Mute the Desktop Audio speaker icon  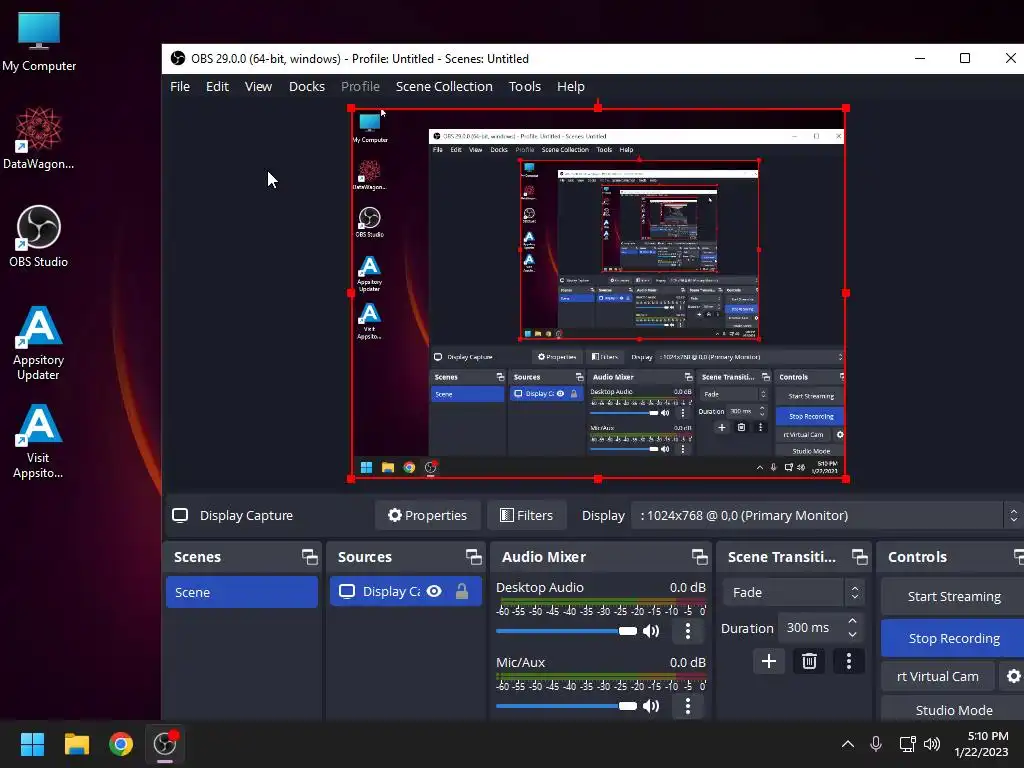[651, 631]
